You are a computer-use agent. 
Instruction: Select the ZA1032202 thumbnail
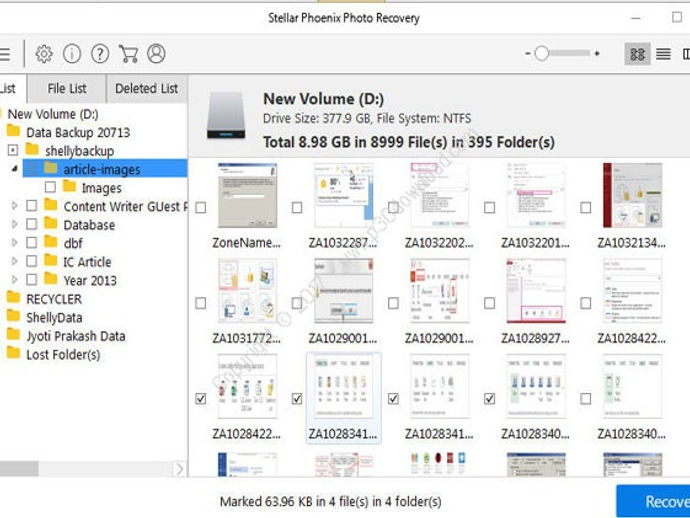(440, 195)
